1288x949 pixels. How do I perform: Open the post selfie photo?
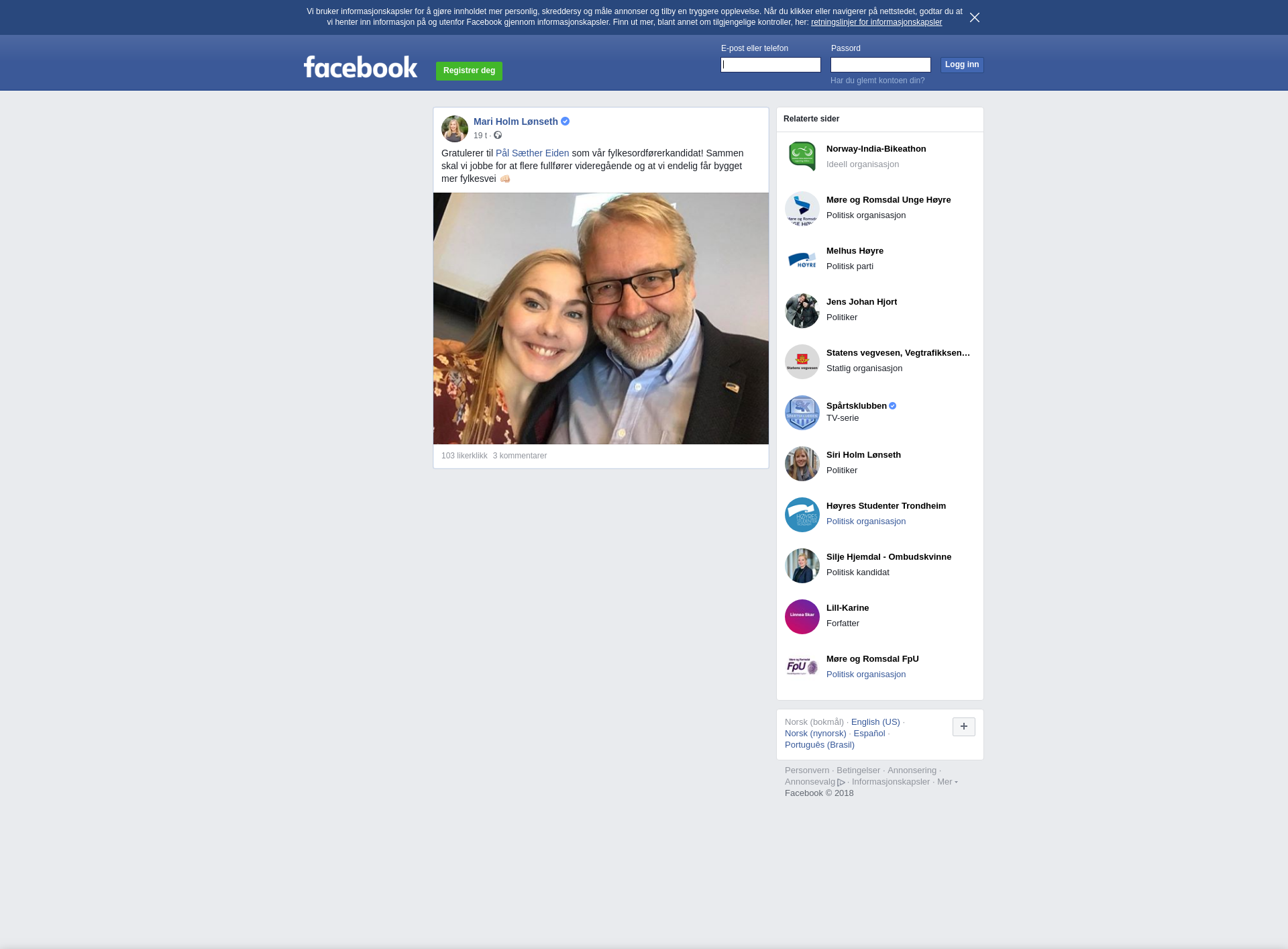coord(601,318)
